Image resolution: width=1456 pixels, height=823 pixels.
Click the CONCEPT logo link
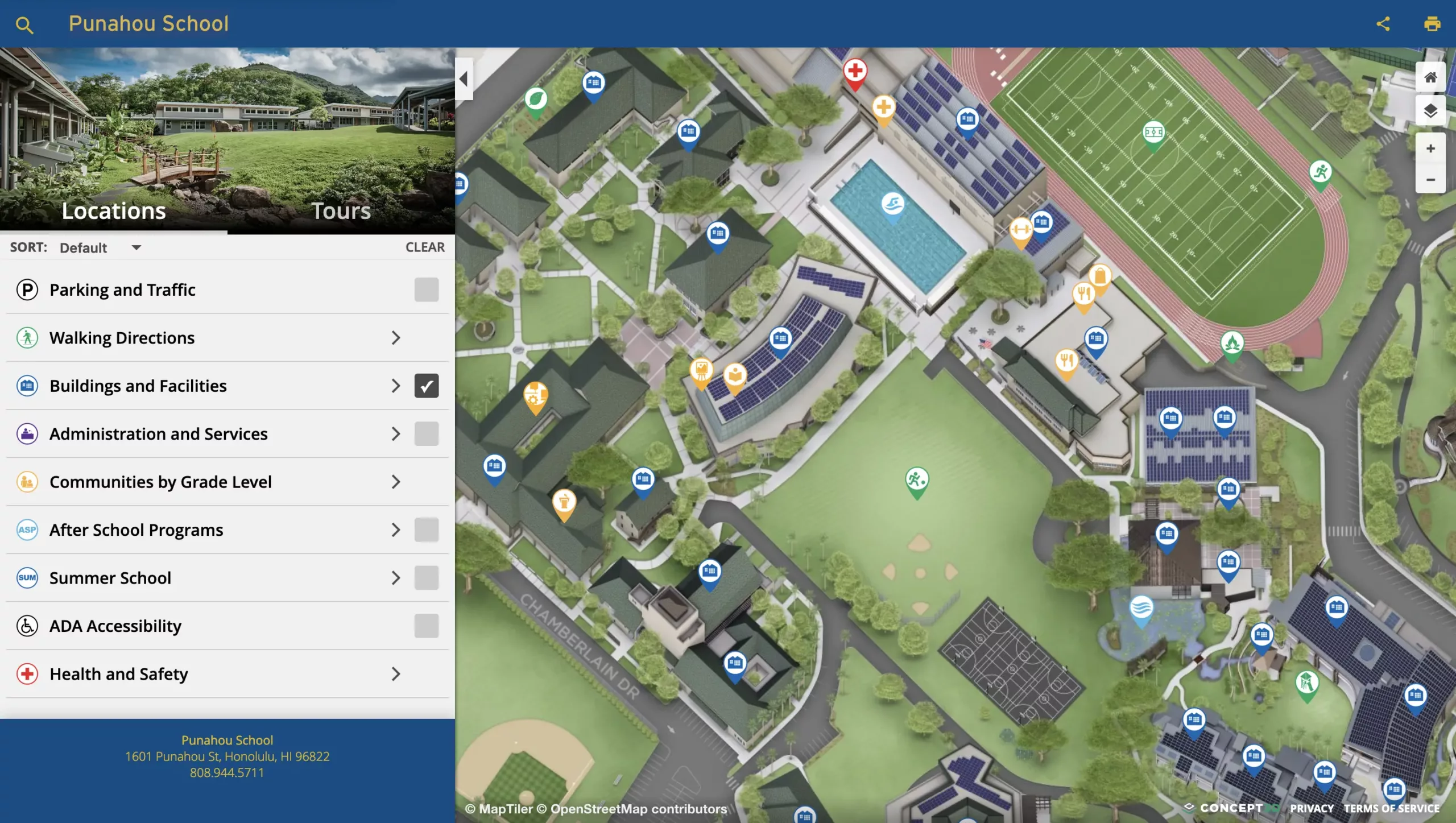pyautogui.click(x=1231, y=808)
